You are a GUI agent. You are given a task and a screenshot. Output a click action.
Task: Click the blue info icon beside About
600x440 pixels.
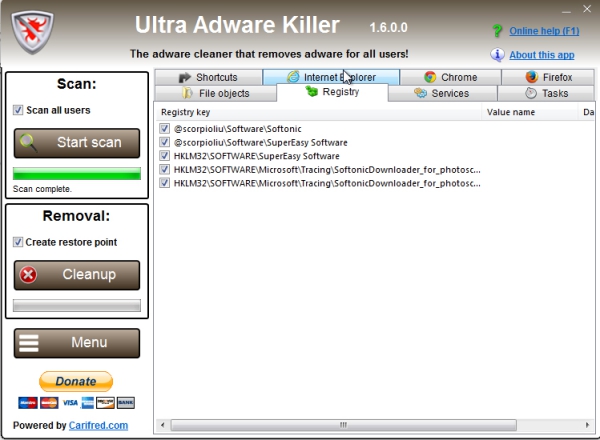[x=497, y=55]
